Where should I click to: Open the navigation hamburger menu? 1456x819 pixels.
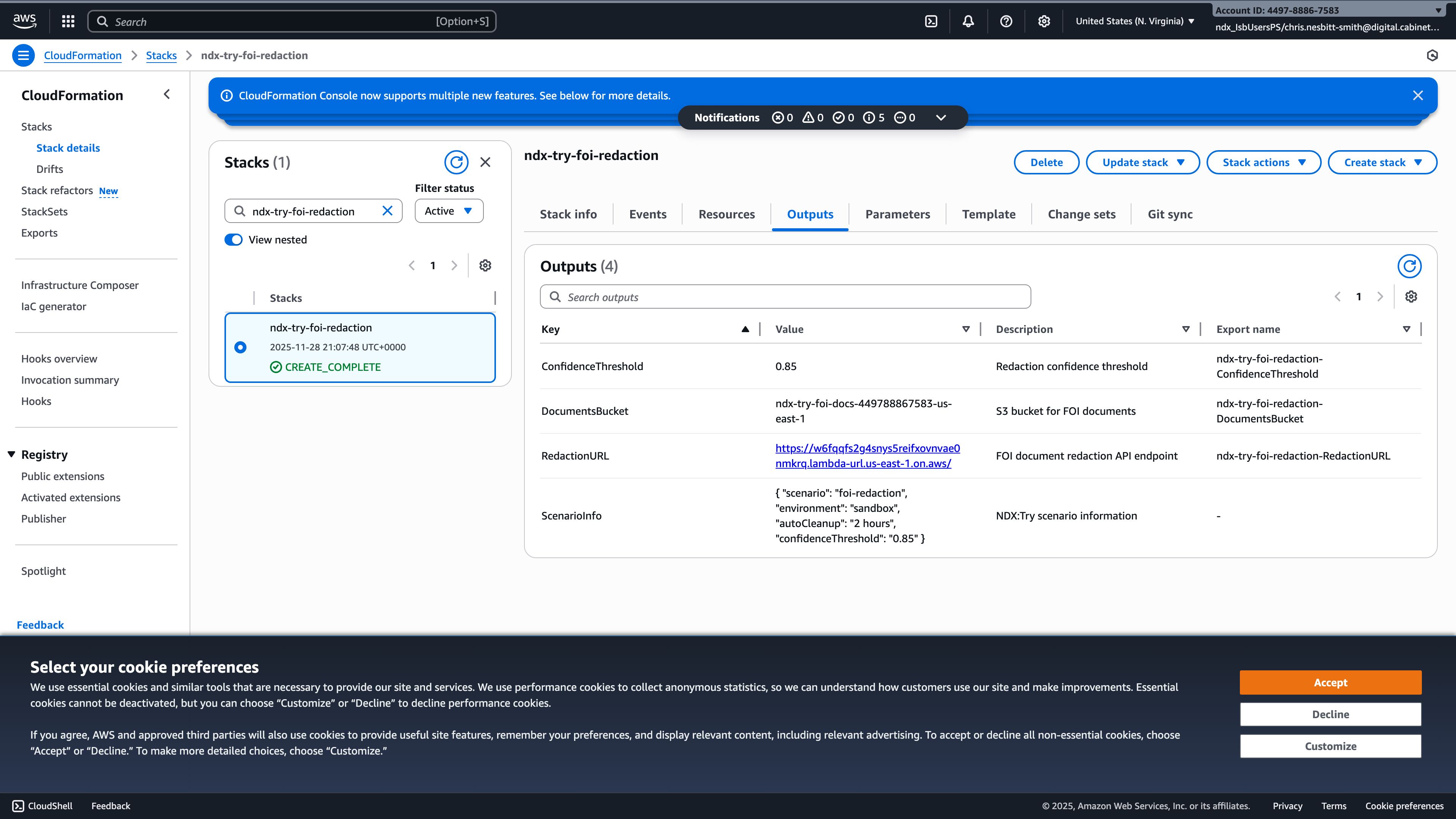click(23, 55)
